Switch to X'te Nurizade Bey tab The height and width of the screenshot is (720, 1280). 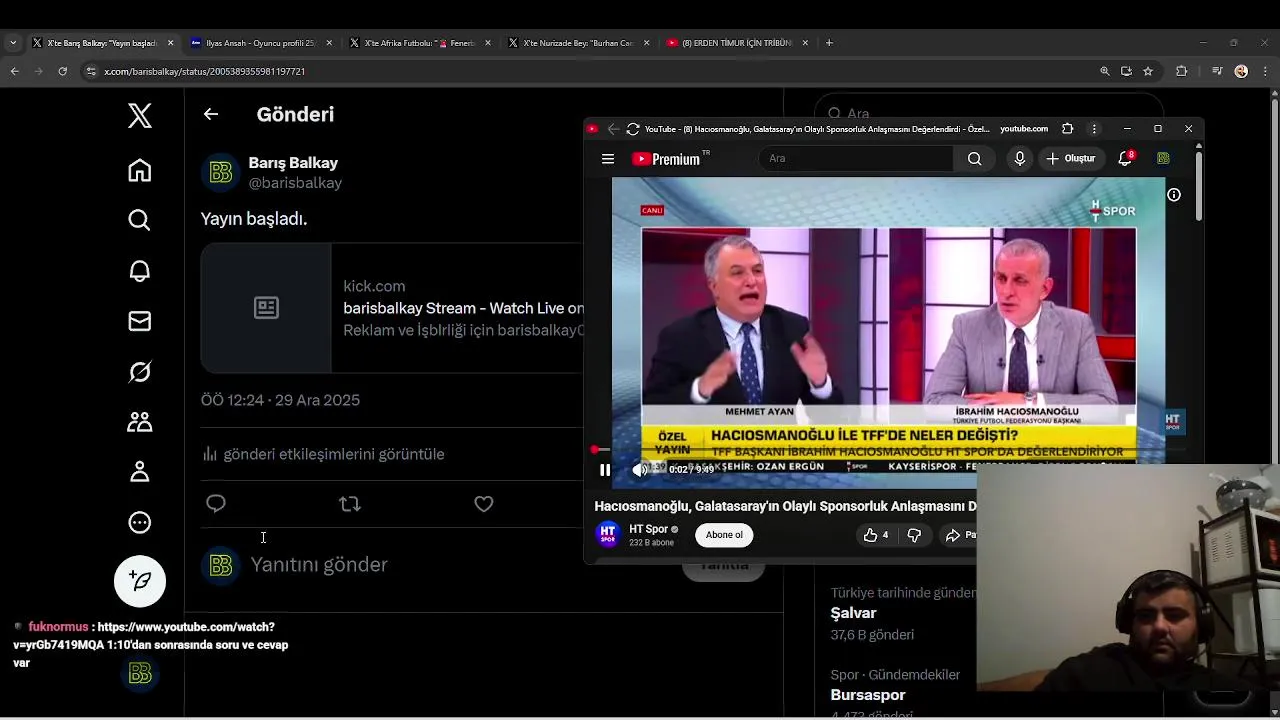point(578,43)
